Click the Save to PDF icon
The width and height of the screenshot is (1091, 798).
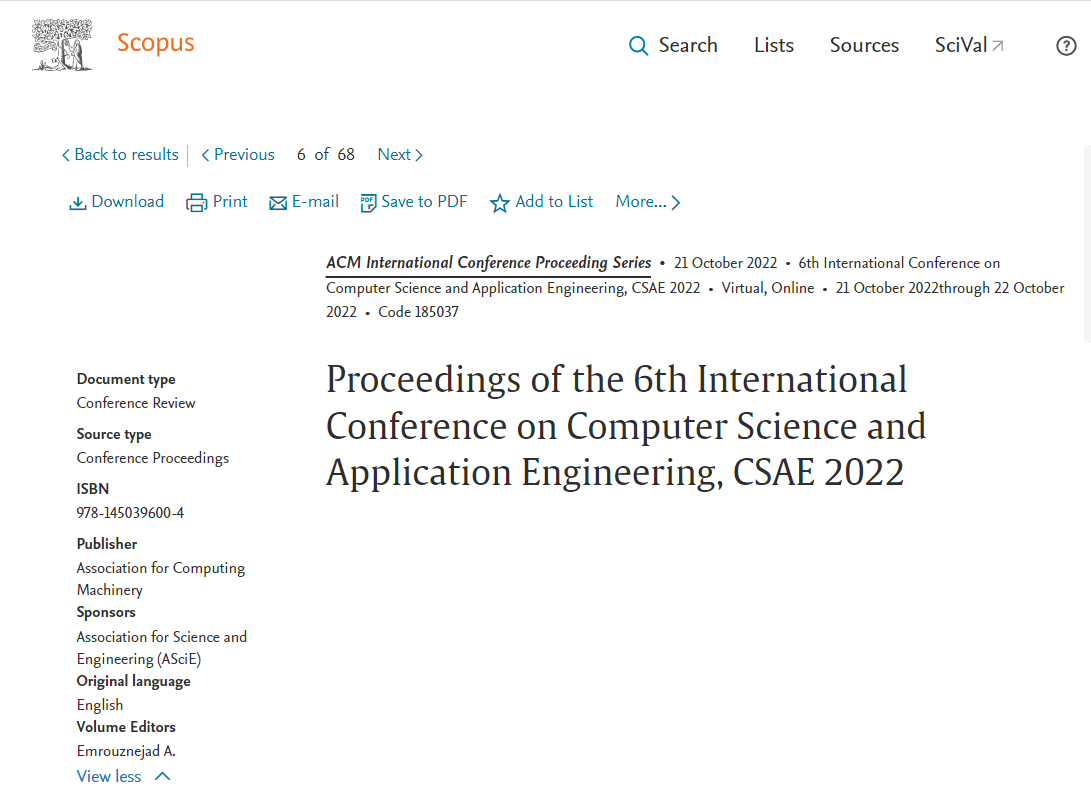[x=369, y=203]
